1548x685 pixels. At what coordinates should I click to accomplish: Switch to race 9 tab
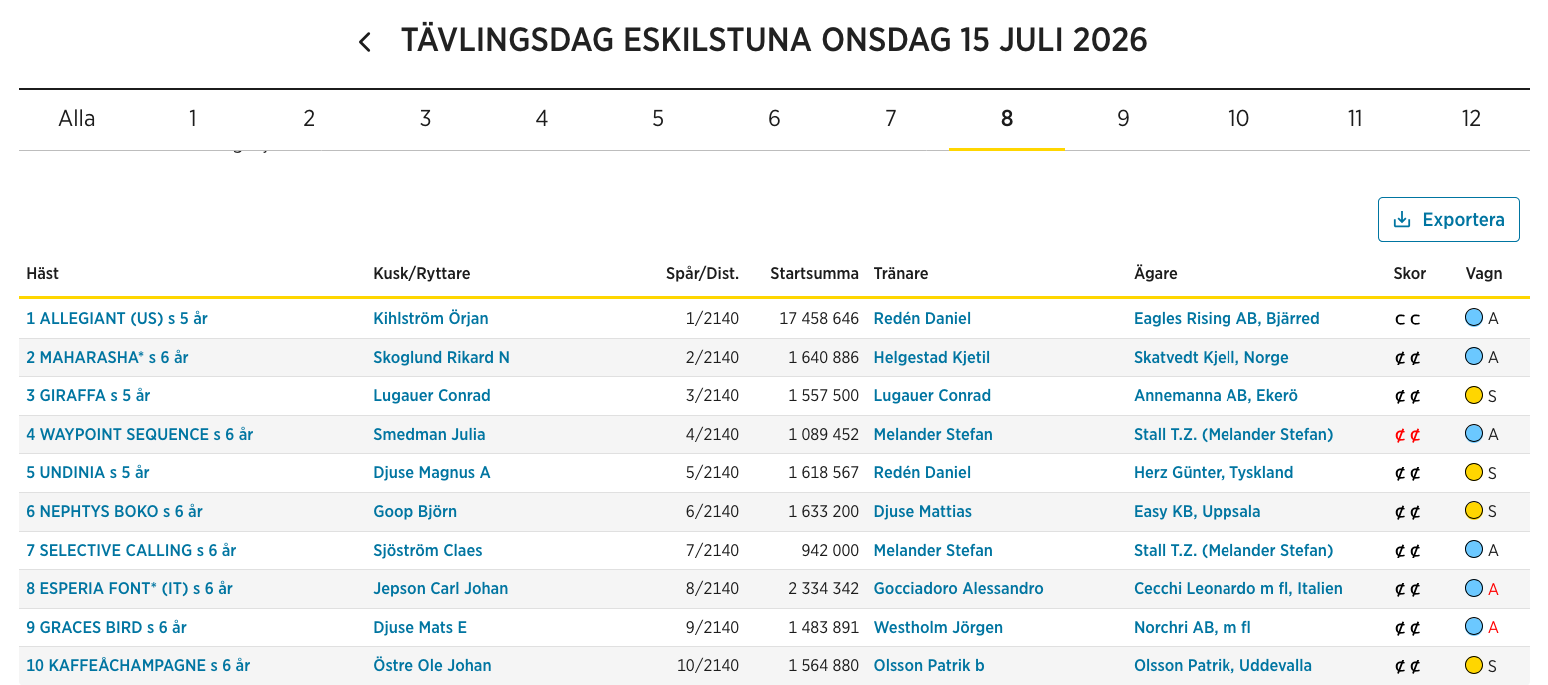pyautogui.click(x=1123, y=119)
